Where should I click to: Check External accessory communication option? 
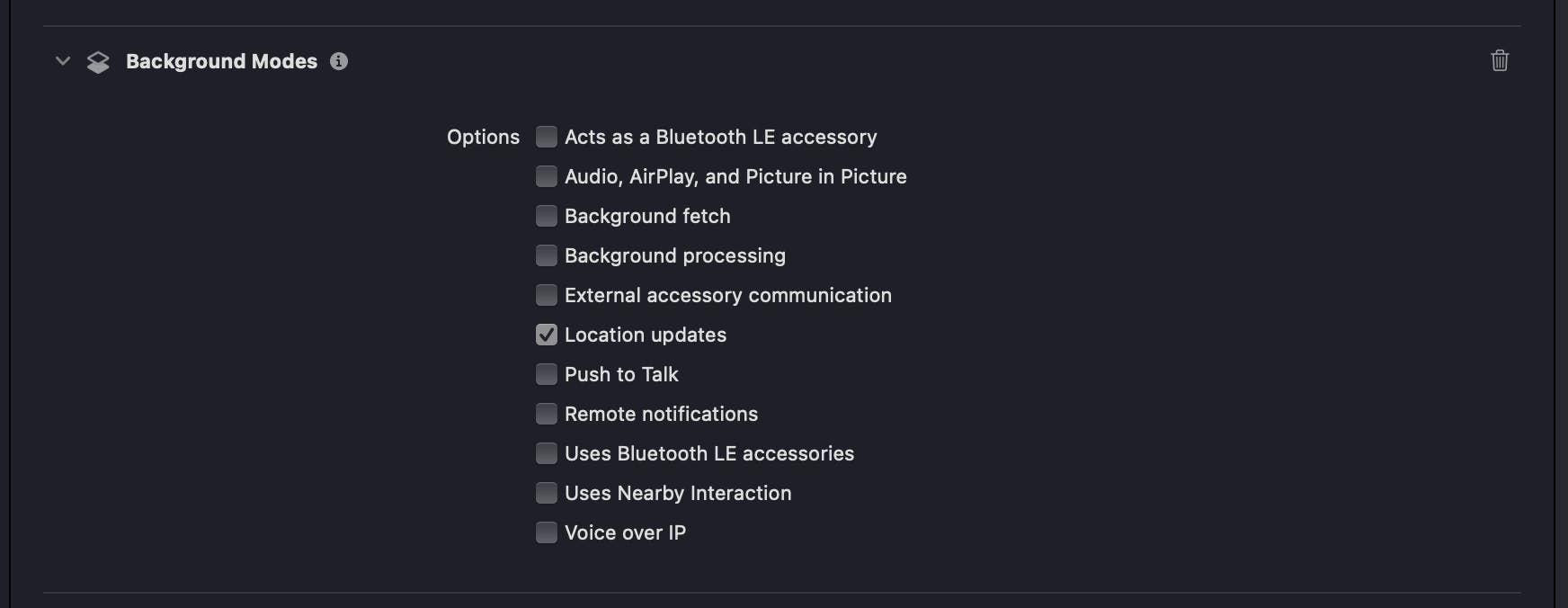pyautogui.click(x=547, y=295)
